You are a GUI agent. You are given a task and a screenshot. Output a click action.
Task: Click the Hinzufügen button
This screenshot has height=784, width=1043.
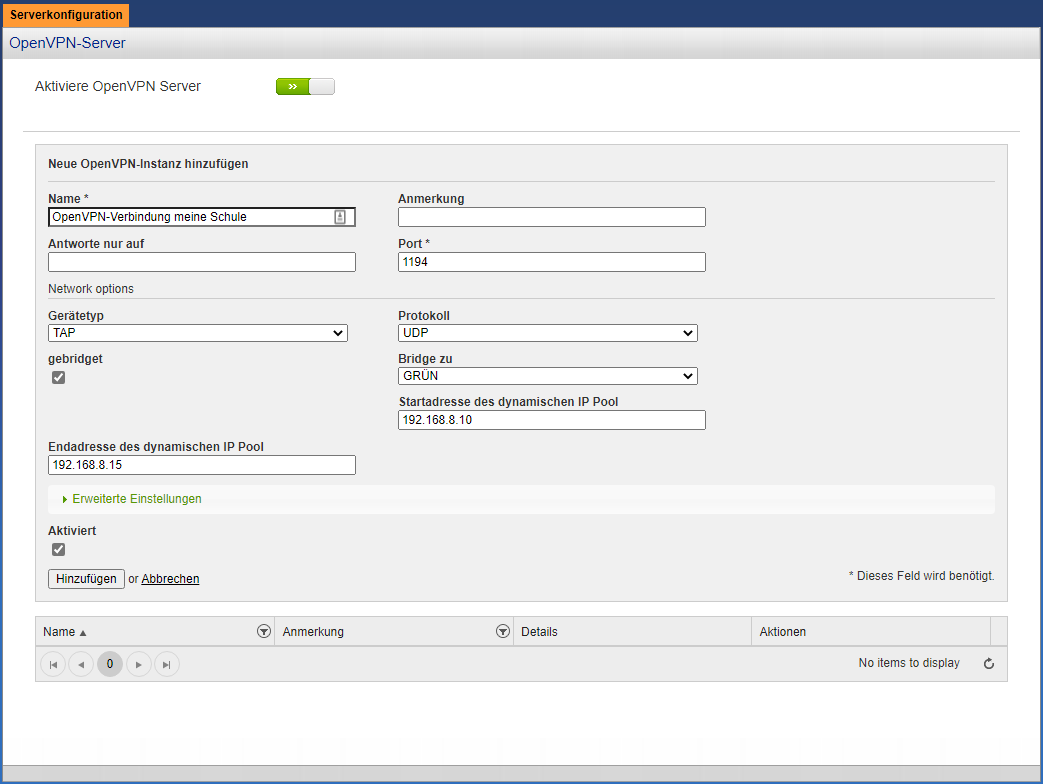86,579
